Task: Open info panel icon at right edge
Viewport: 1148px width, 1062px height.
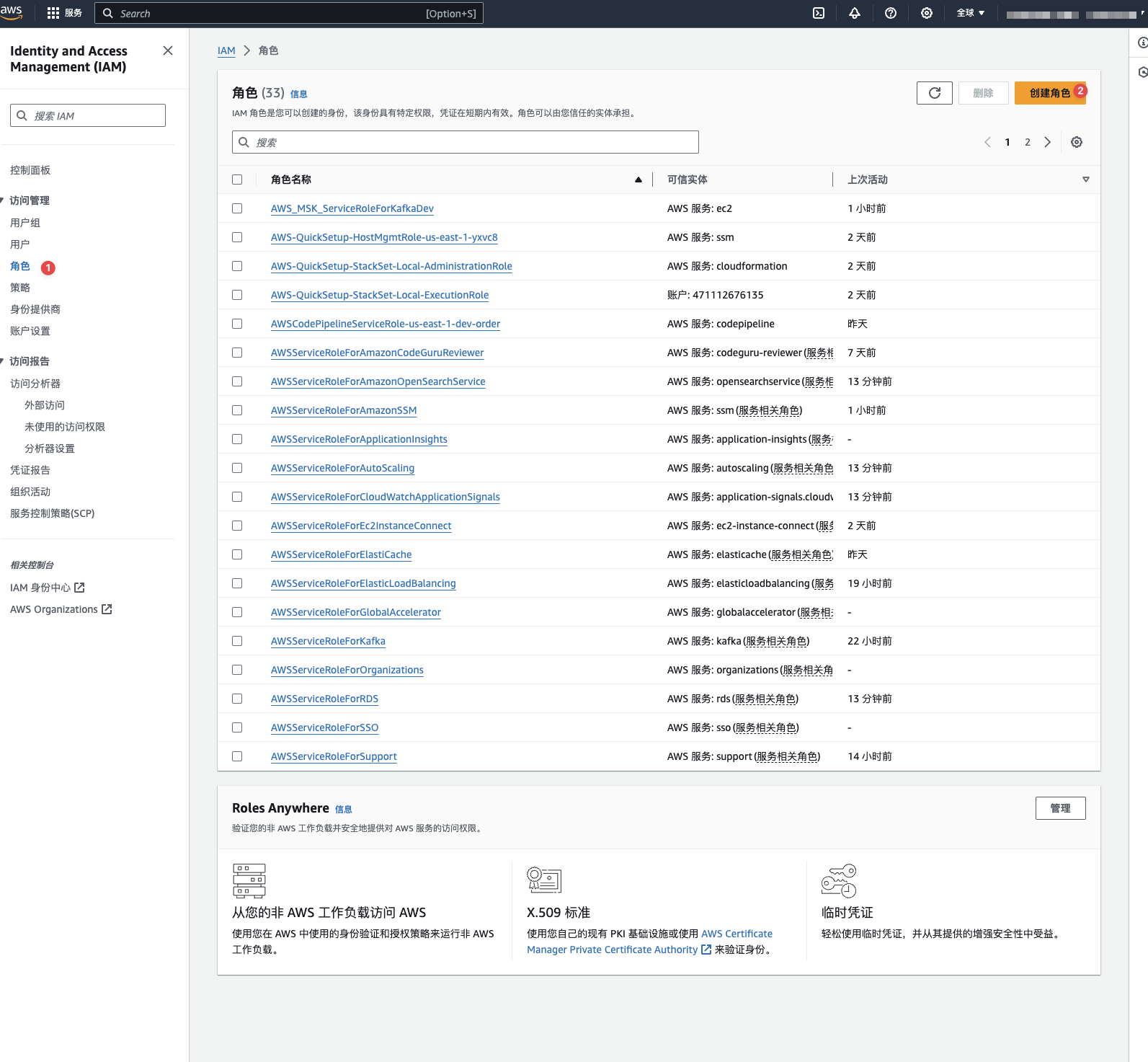Action: click(1143, 43)
